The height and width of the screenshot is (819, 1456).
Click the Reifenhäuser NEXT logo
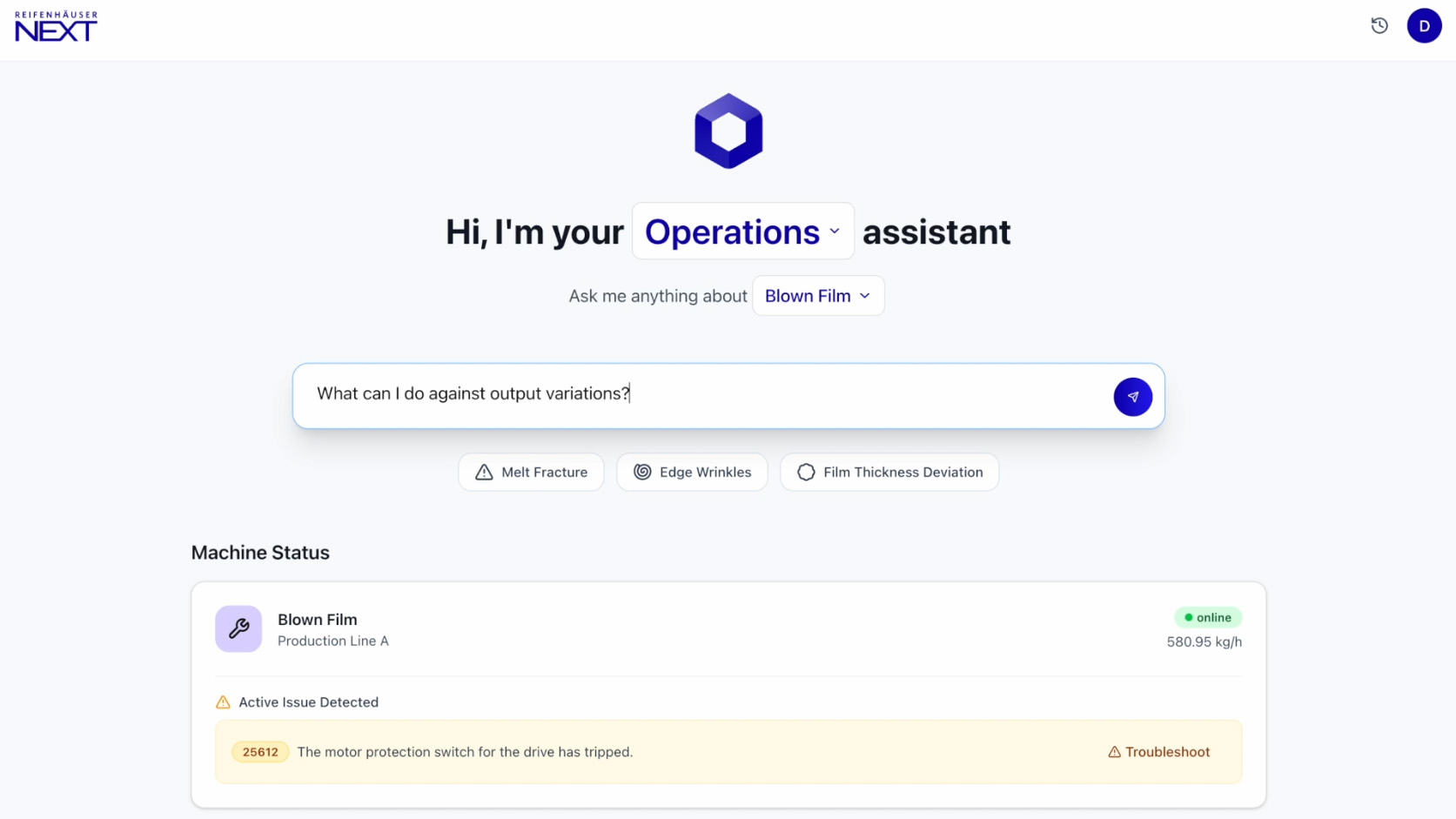(x=57, y=27)
